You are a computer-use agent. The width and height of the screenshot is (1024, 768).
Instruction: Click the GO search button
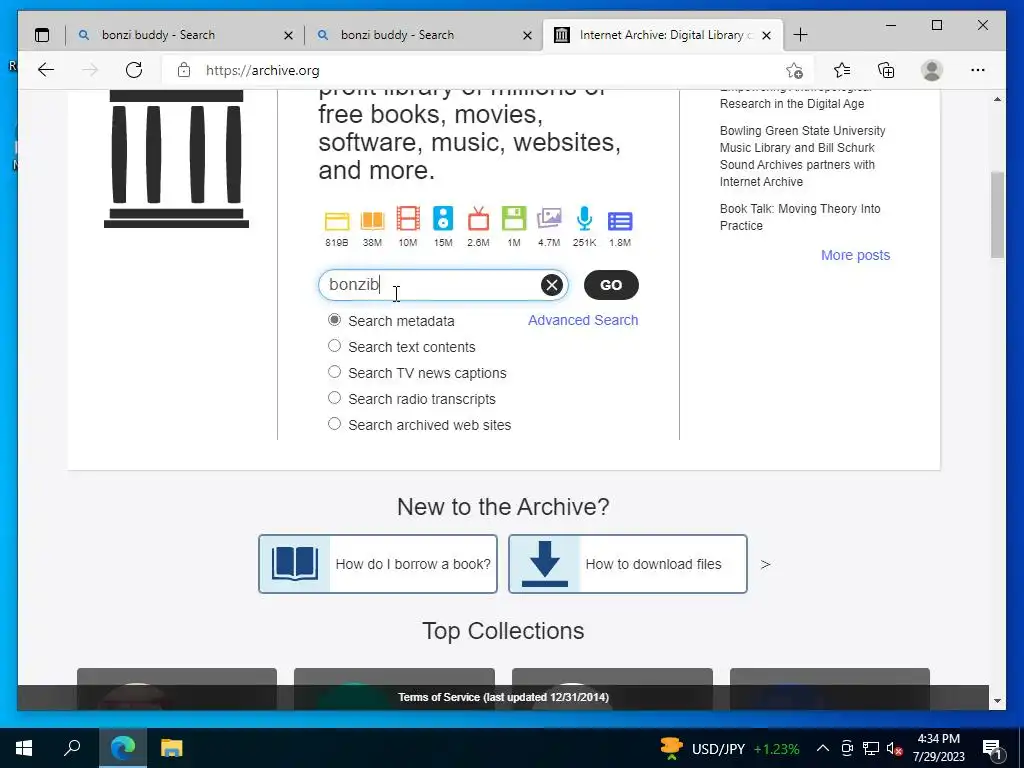[611, 285]
